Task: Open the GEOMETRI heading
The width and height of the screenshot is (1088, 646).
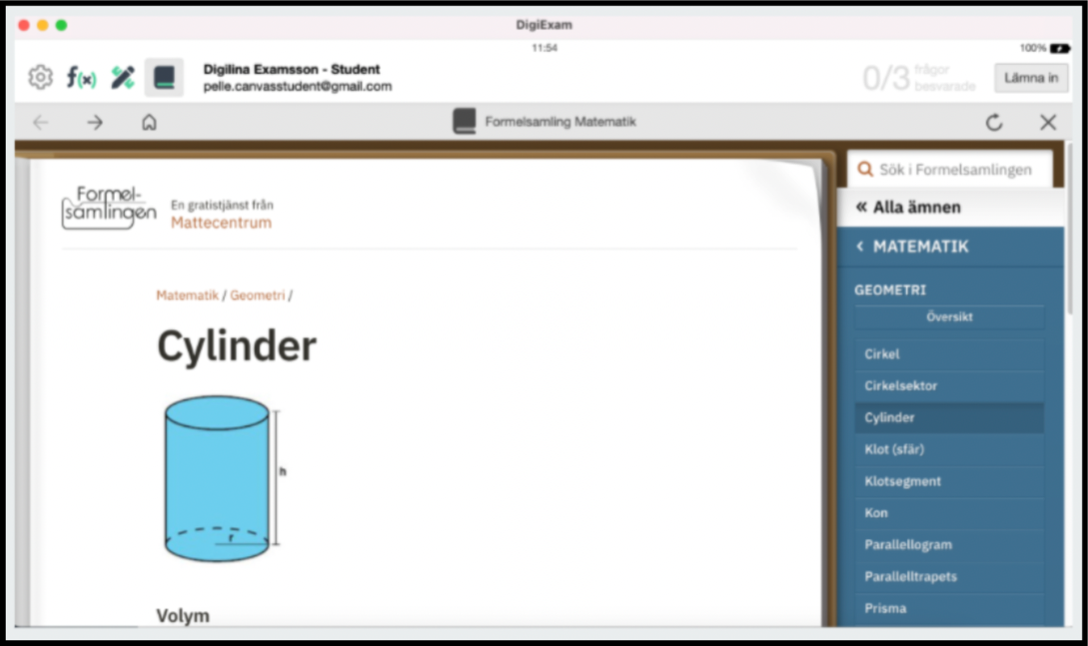Action: click(890, 290)
